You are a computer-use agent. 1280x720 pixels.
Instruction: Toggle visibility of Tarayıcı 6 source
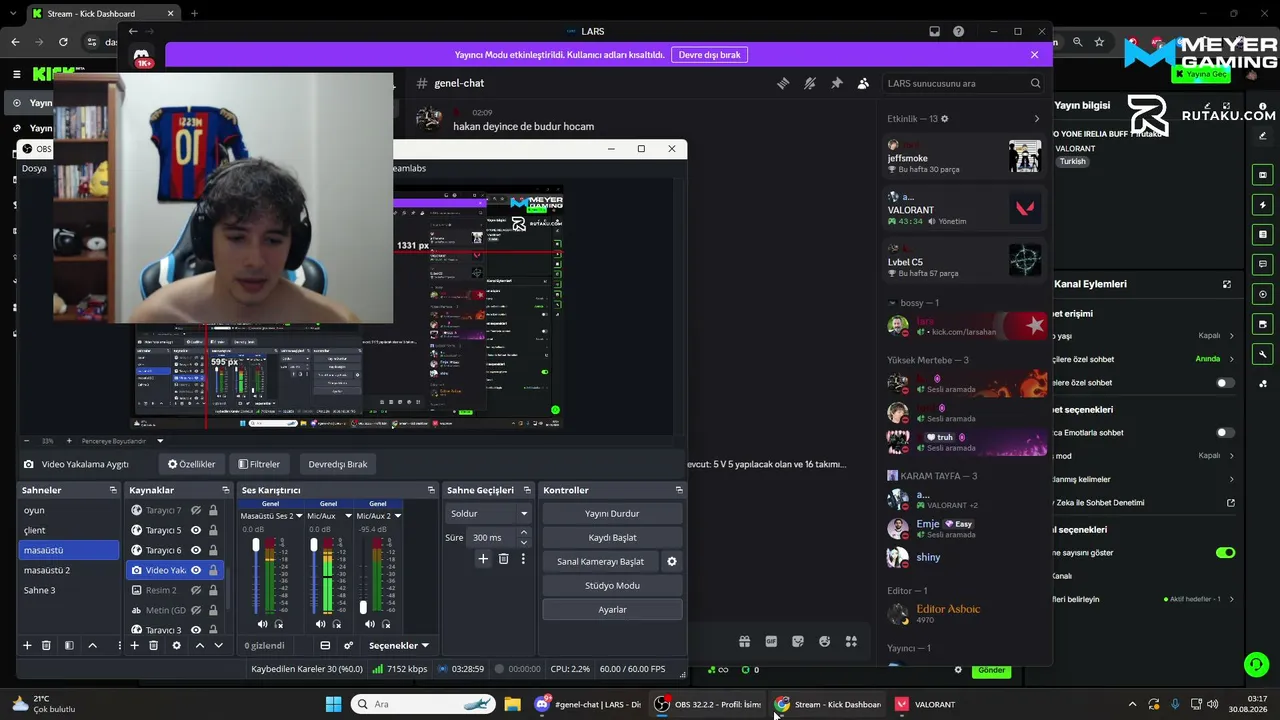click(196, 550)
